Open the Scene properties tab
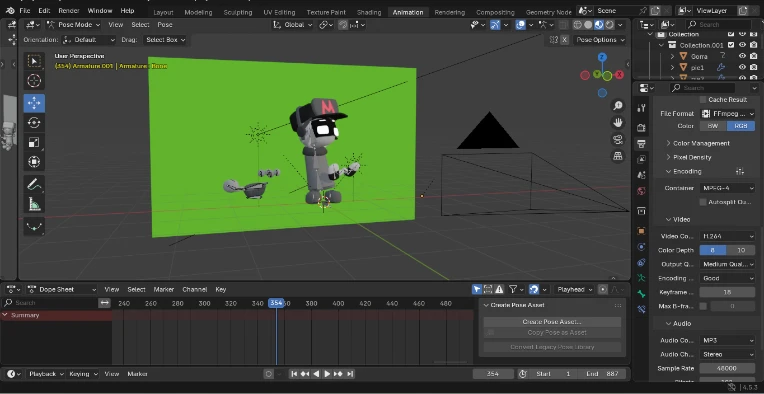 click(641, 175)
